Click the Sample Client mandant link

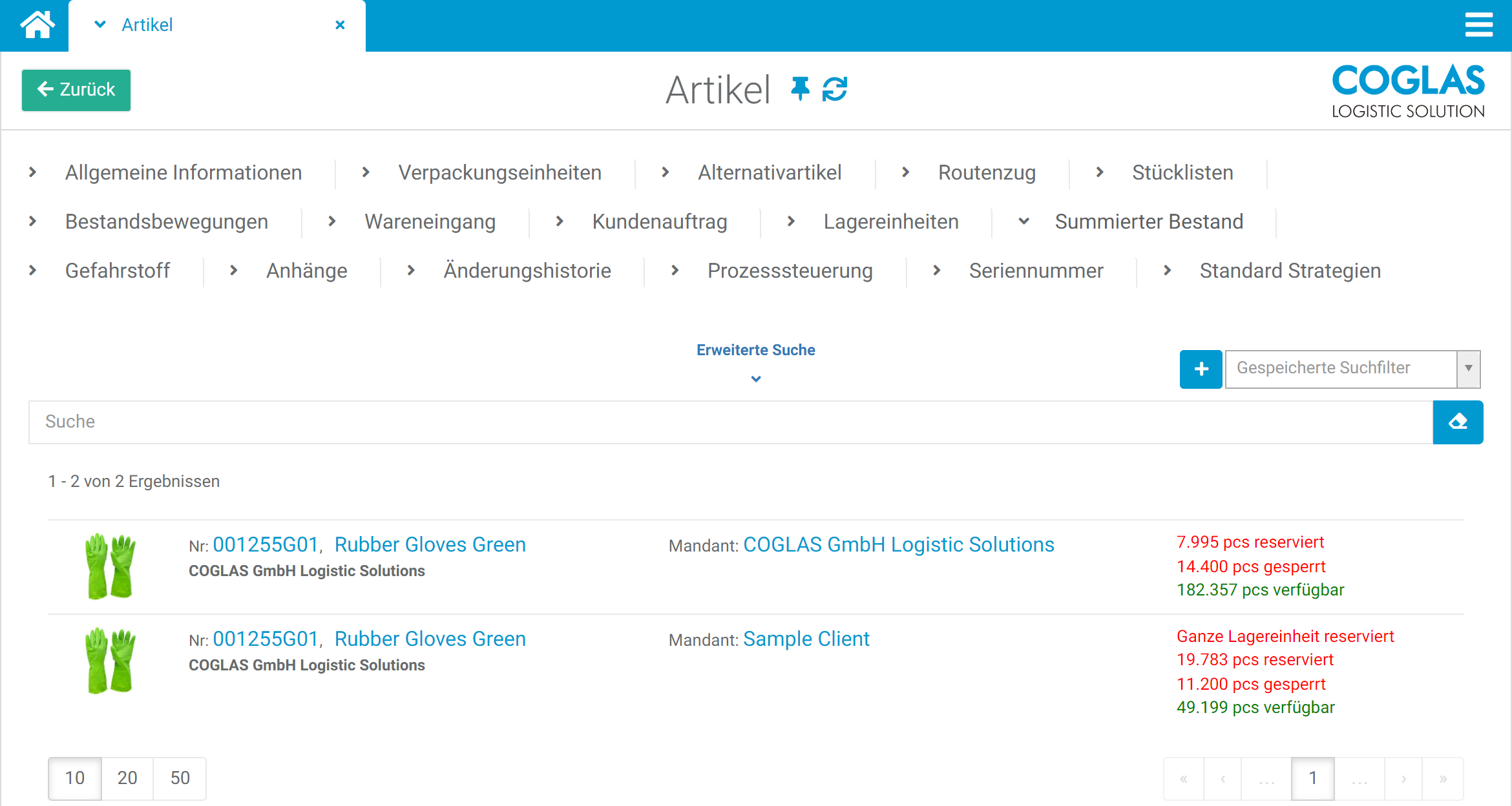point(806,639)
